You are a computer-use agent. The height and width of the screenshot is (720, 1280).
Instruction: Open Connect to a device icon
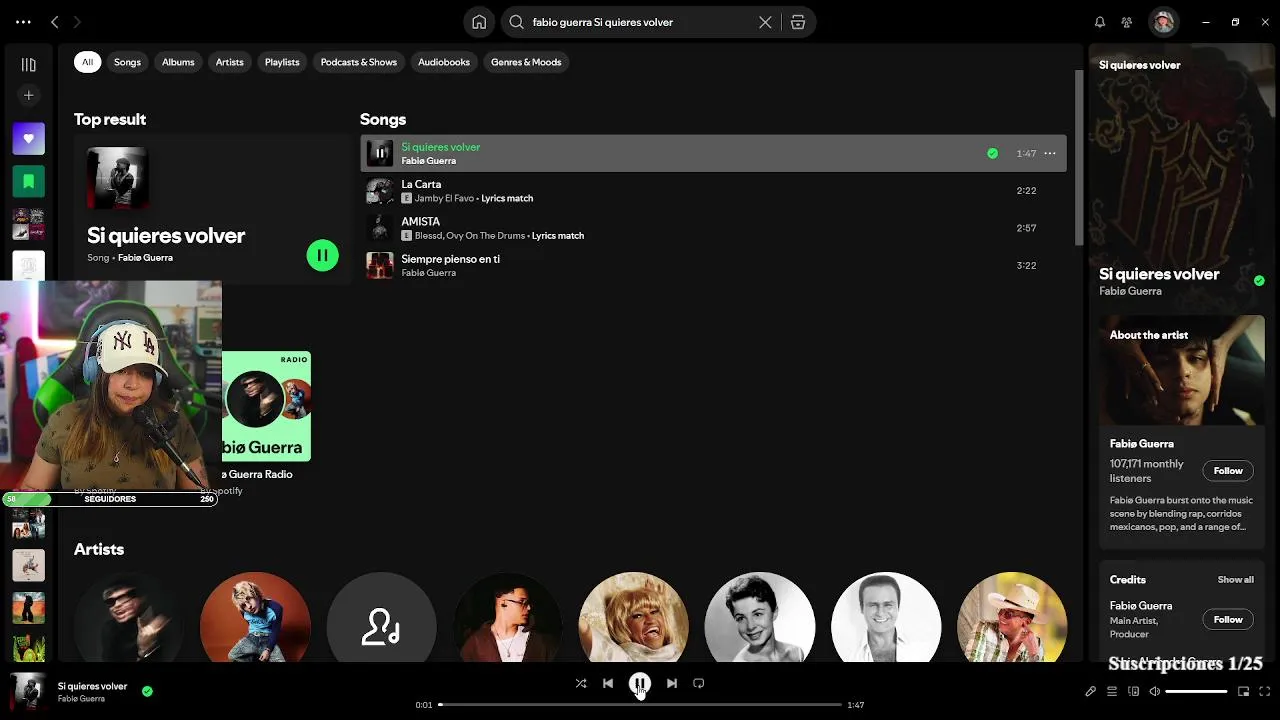(x=1133, y=692)
